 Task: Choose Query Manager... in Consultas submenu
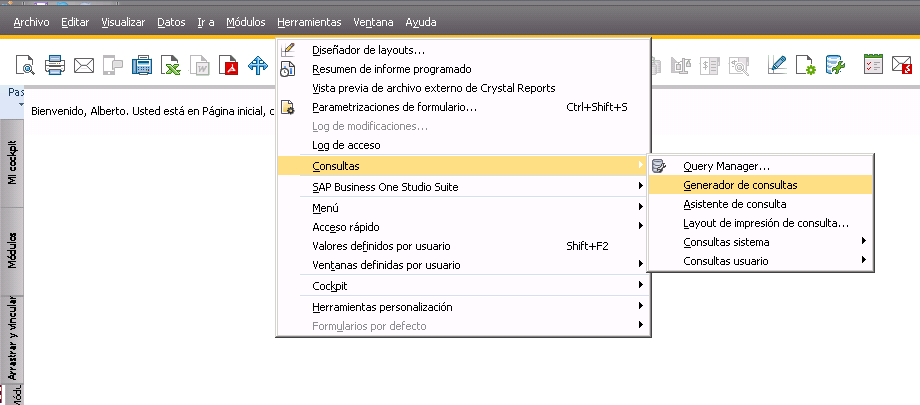point(726,166)
